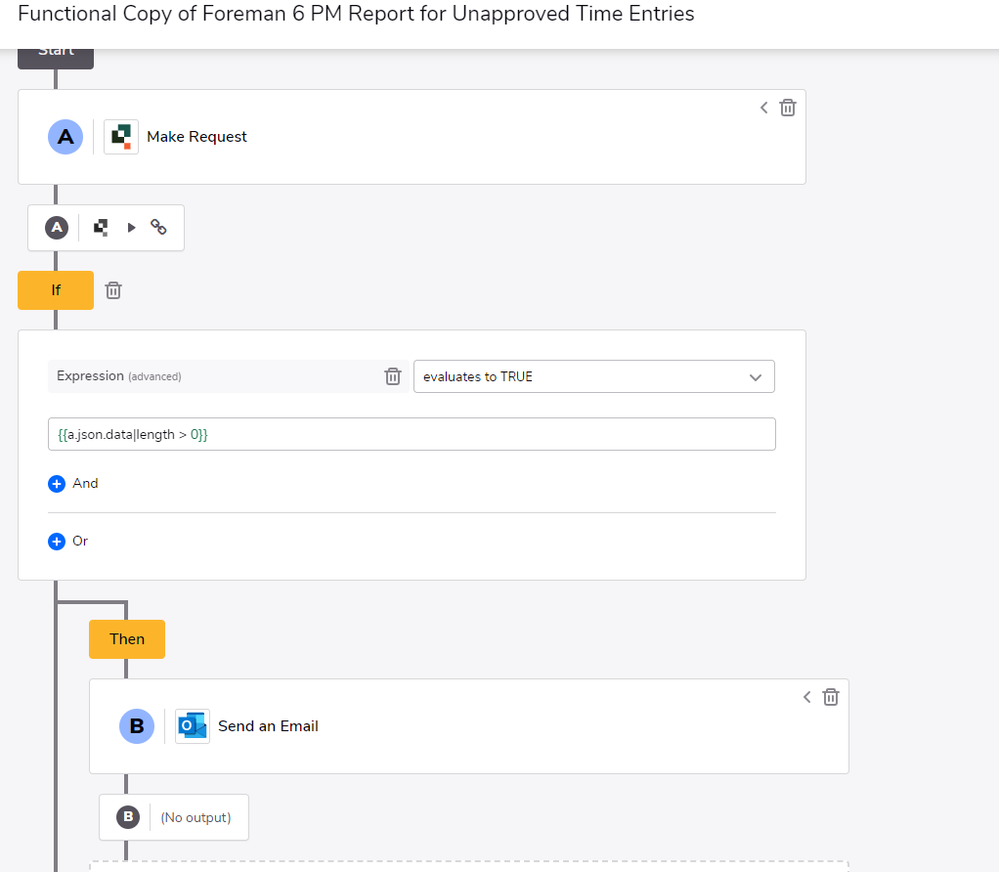Select the orange Then block
The image size is (999, 872).
click(127, 639)
